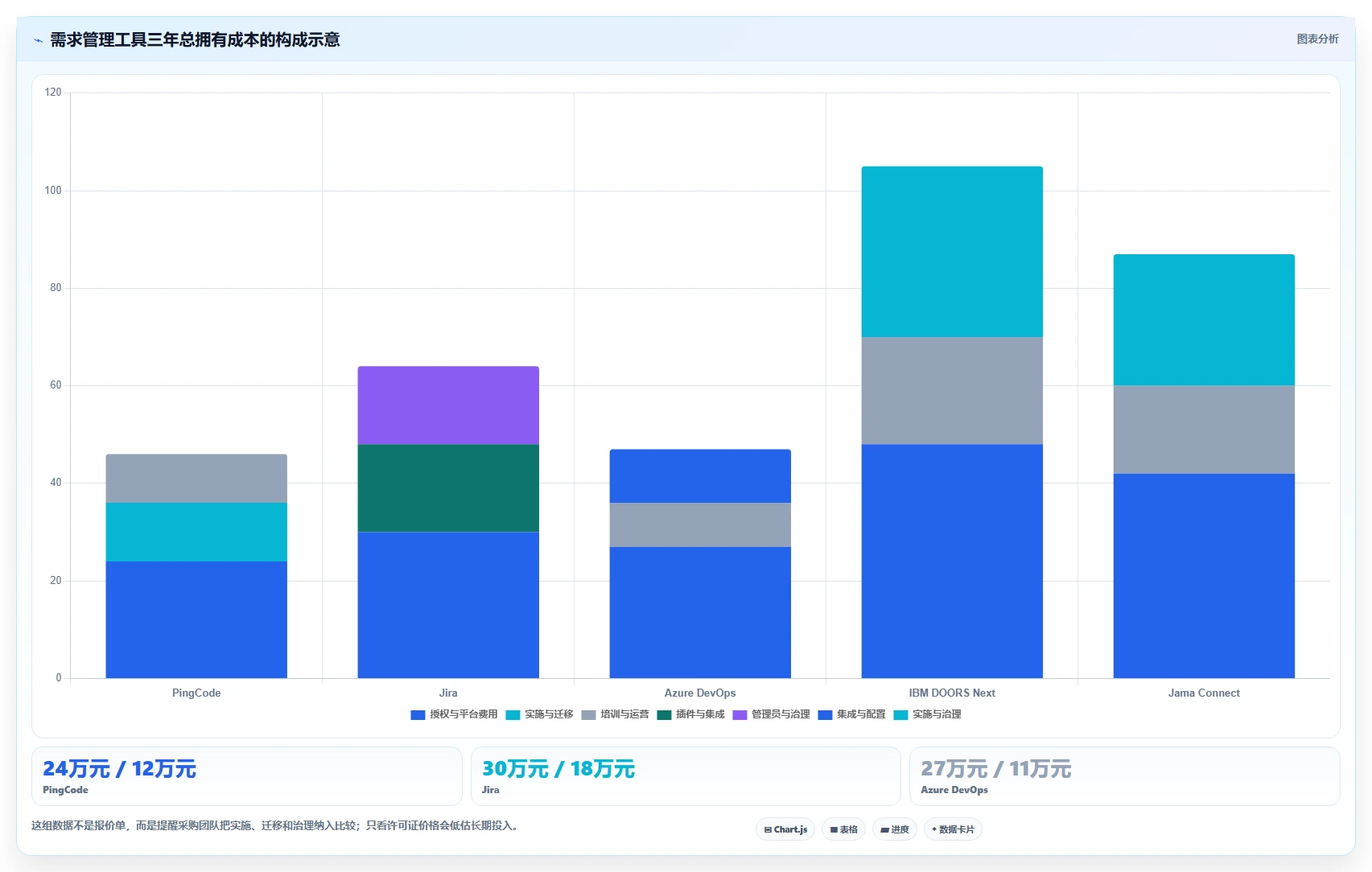Screen dimensions: 1372x872
Task: Click the 100 y-axis tick label
Action: tap(53, 191)
